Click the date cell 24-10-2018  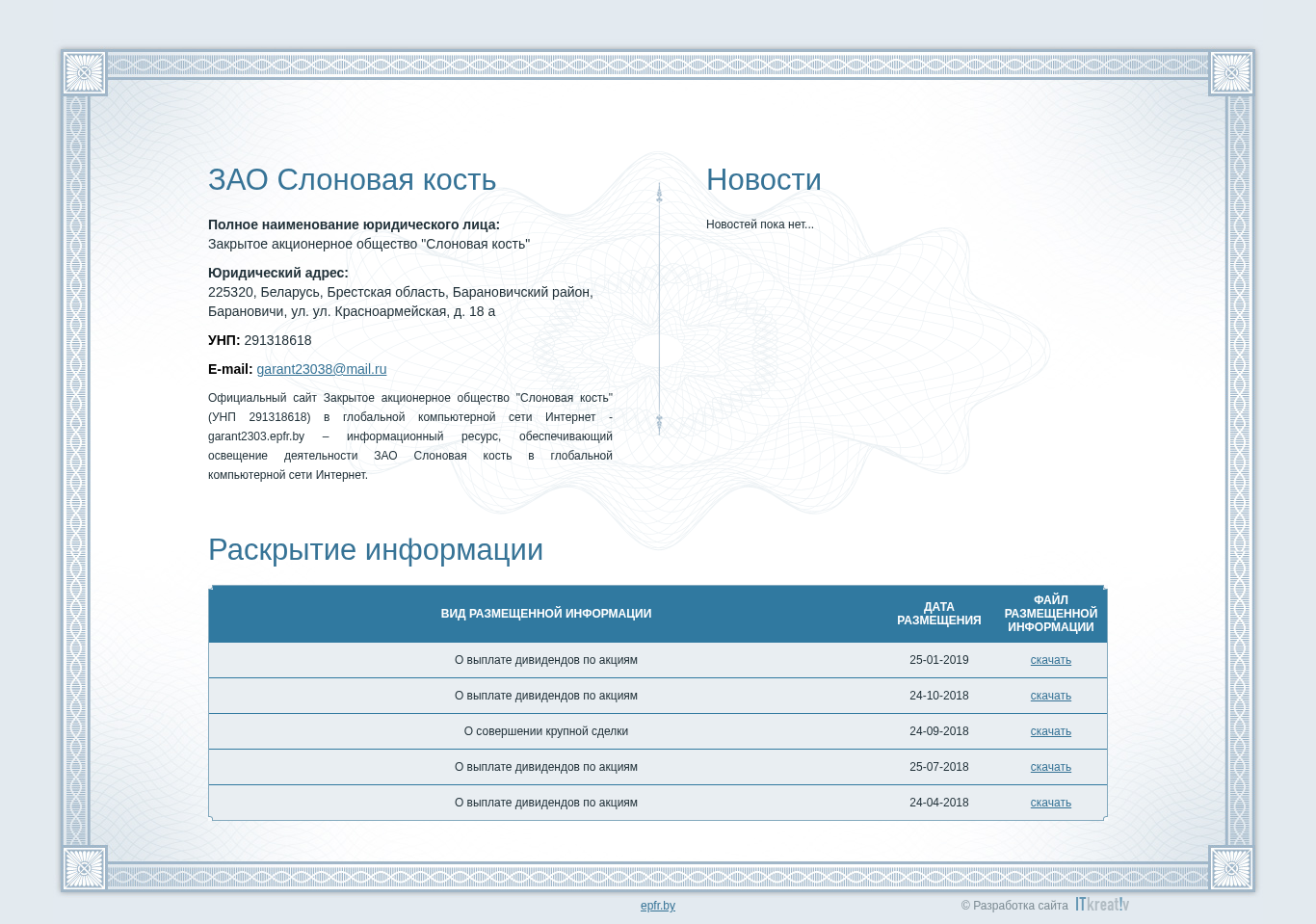pos(939,696)
